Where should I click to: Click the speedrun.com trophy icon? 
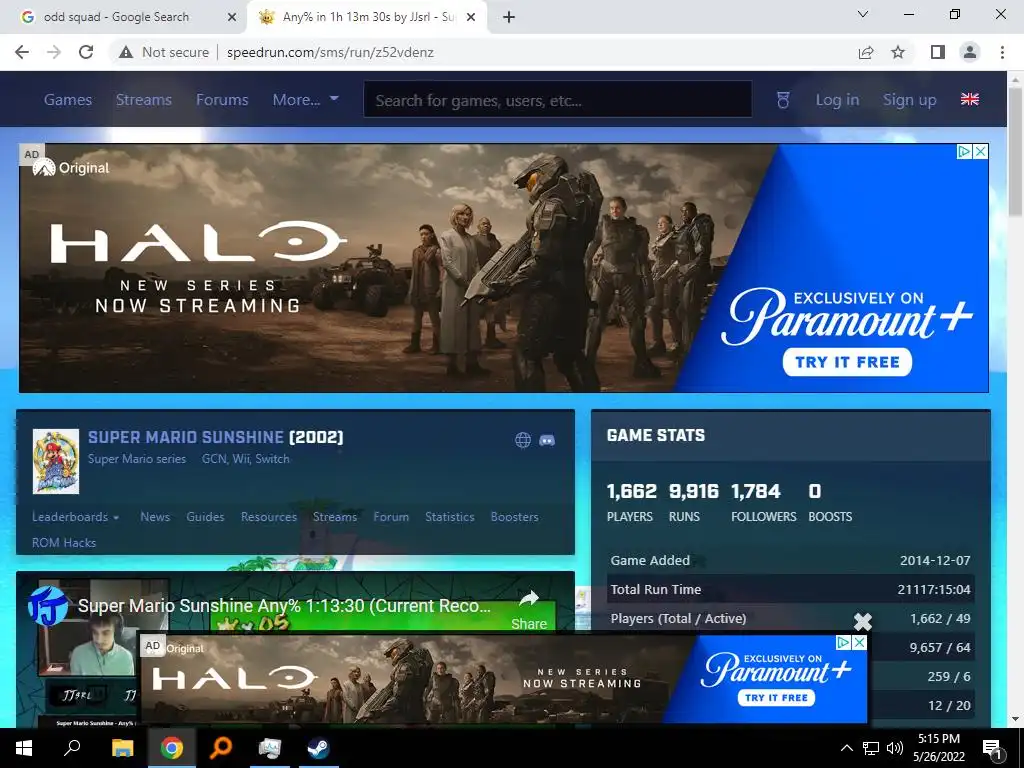click(783, 100)
